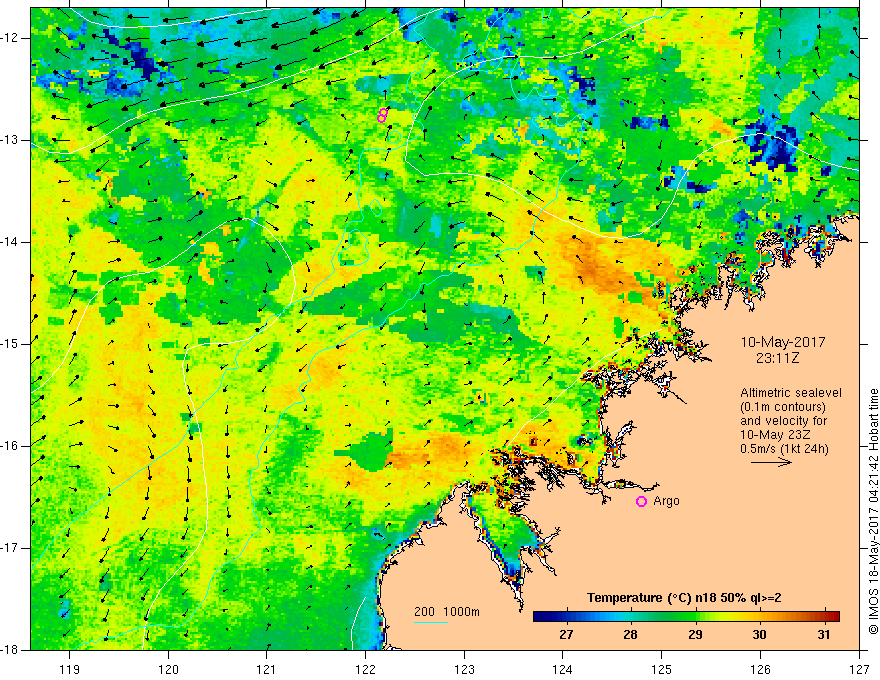Click the "Temperature (°C) n18 50% ql>=2" title
This screenshot has width=880, height=680.
click(684, 598)
